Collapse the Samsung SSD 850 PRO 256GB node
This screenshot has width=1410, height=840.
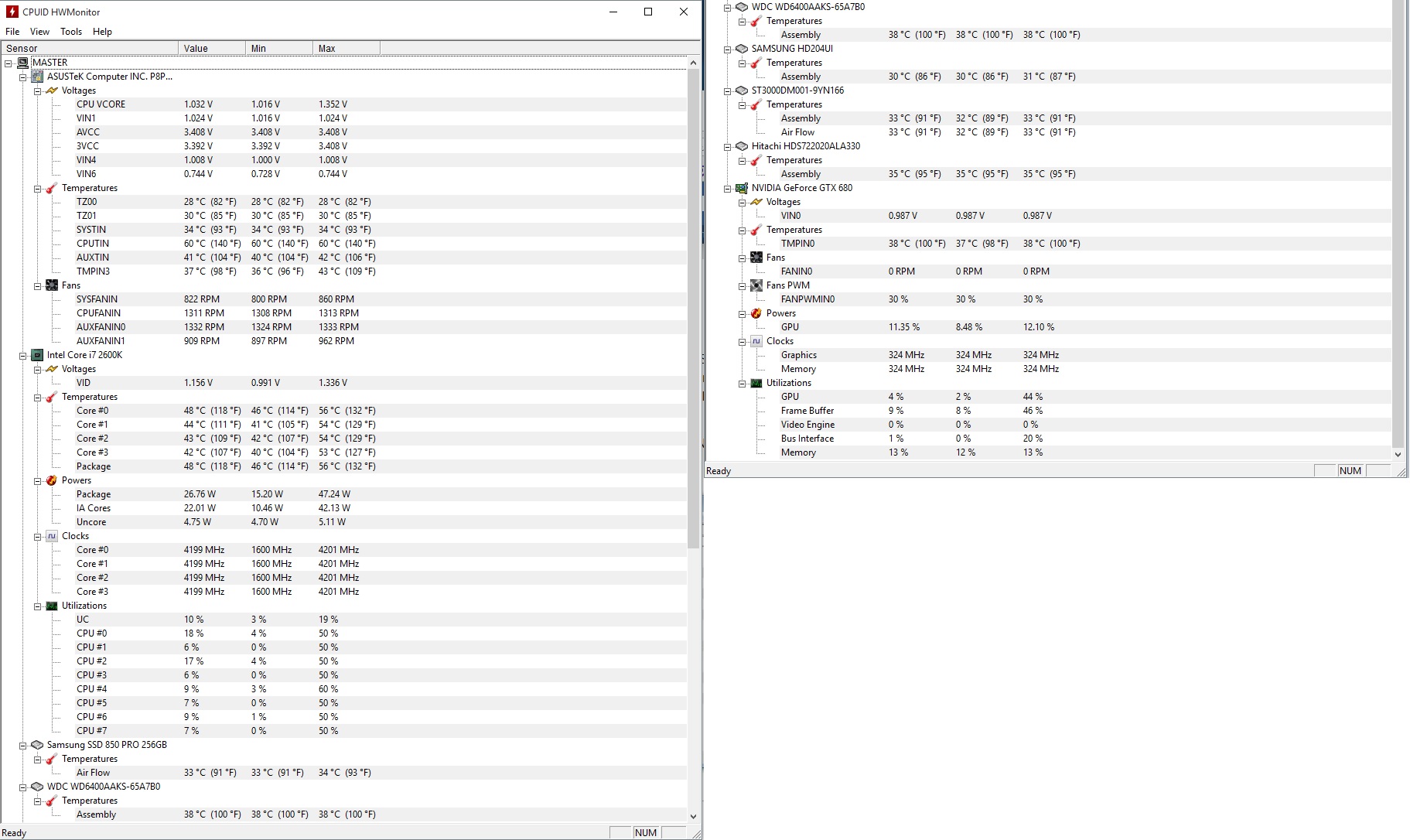click(22, 745)
